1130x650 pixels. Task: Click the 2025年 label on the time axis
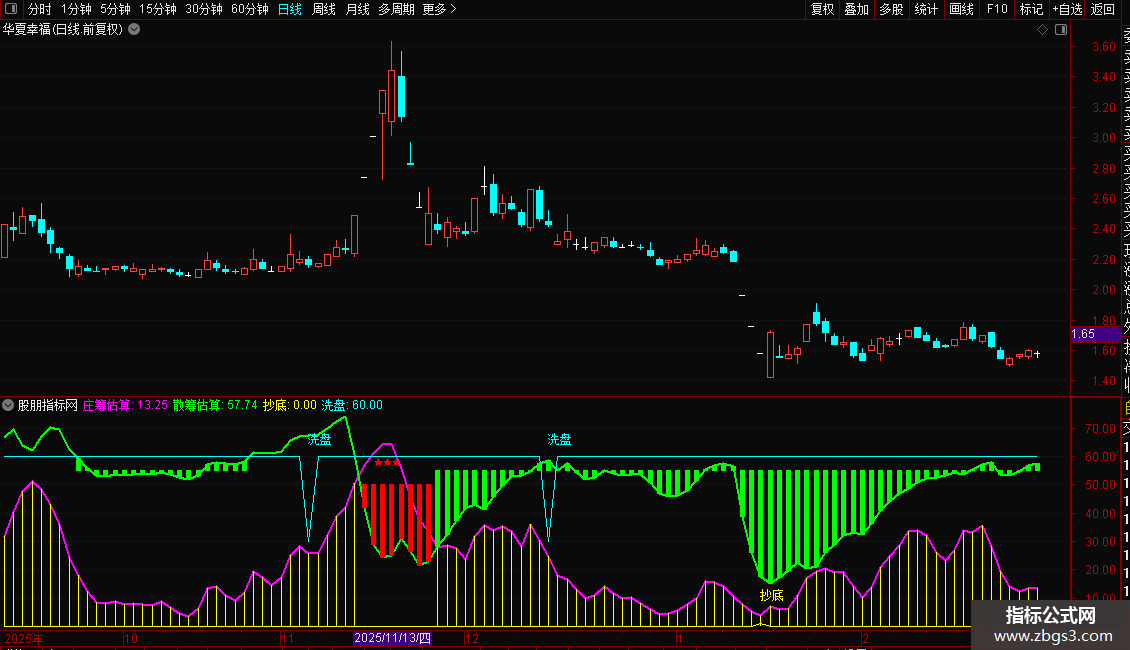24,638
